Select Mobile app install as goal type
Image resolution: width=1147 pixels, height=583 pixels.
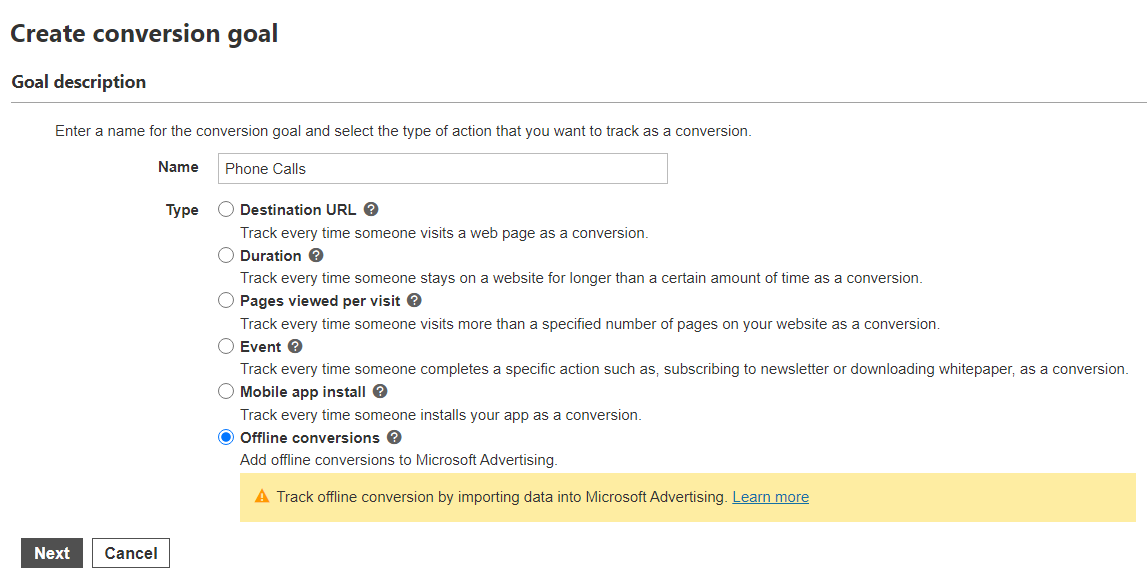tap(225, 391)
